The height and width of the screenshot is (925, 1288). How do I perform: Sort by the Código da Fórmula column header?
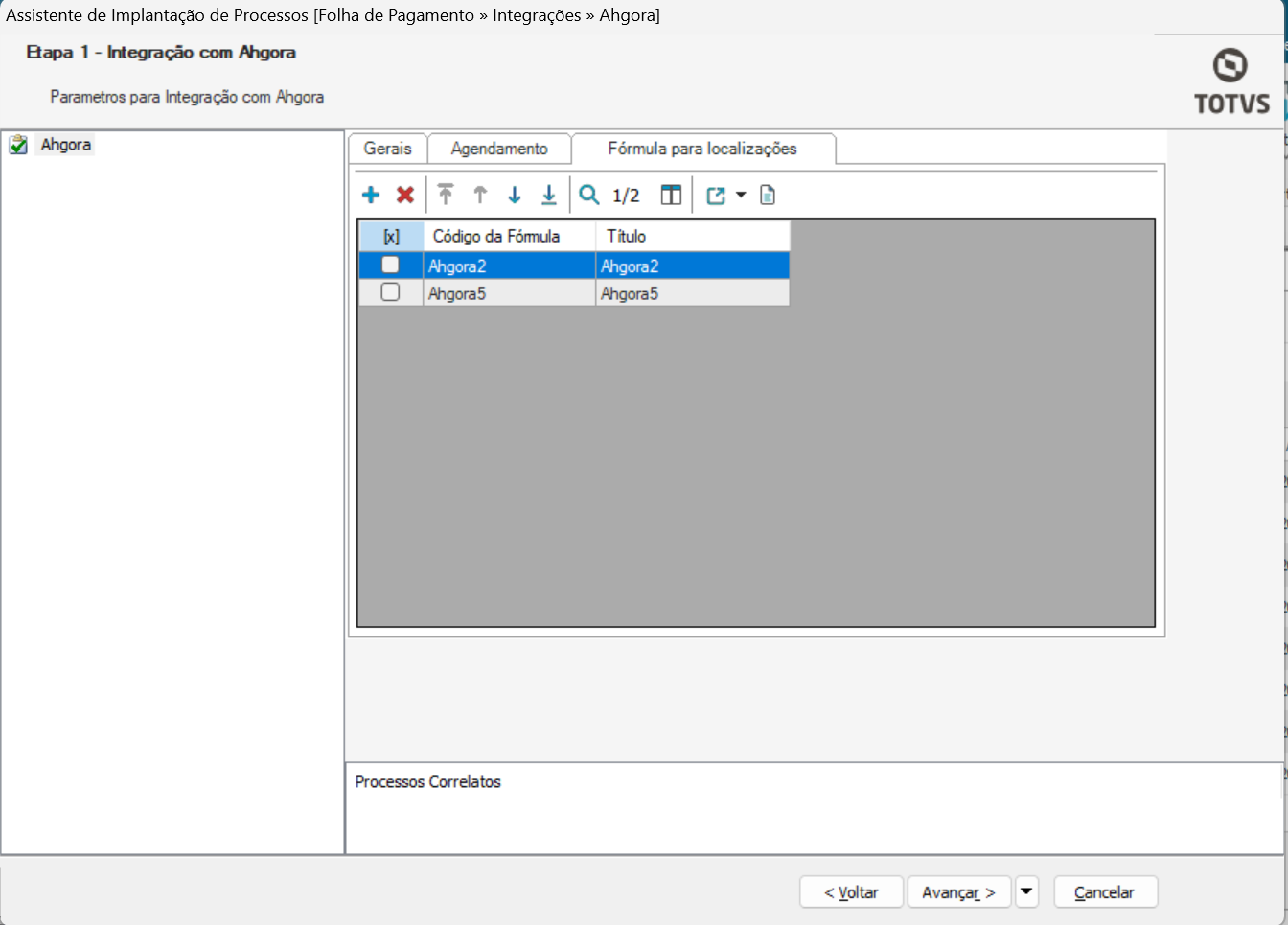(510, 237)
